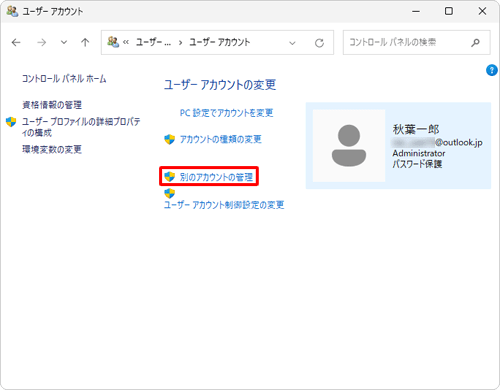Open アカウントの種類の変更 link
The width and height of the screenshot is (500, 390).
tap(221, 139)
